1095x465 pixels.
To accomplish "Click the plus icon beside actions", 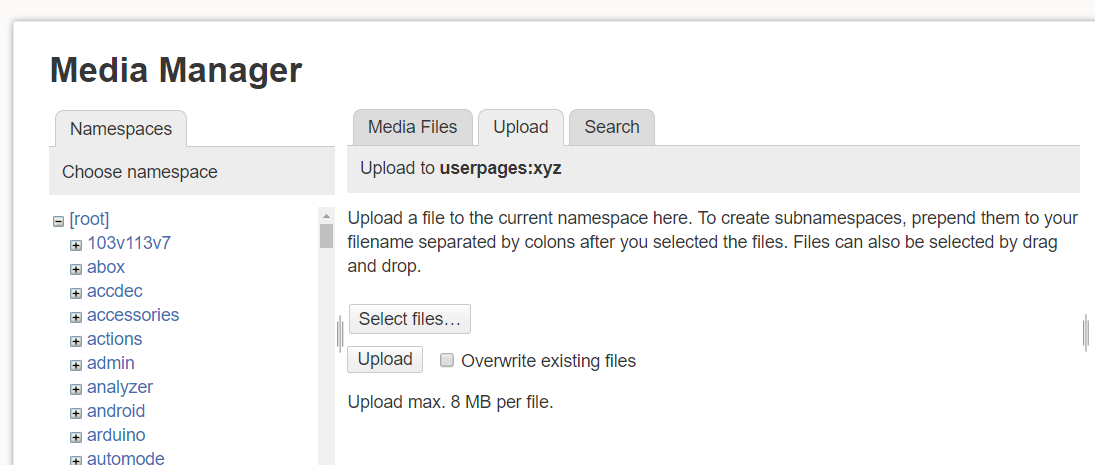I will click(76, 341).
